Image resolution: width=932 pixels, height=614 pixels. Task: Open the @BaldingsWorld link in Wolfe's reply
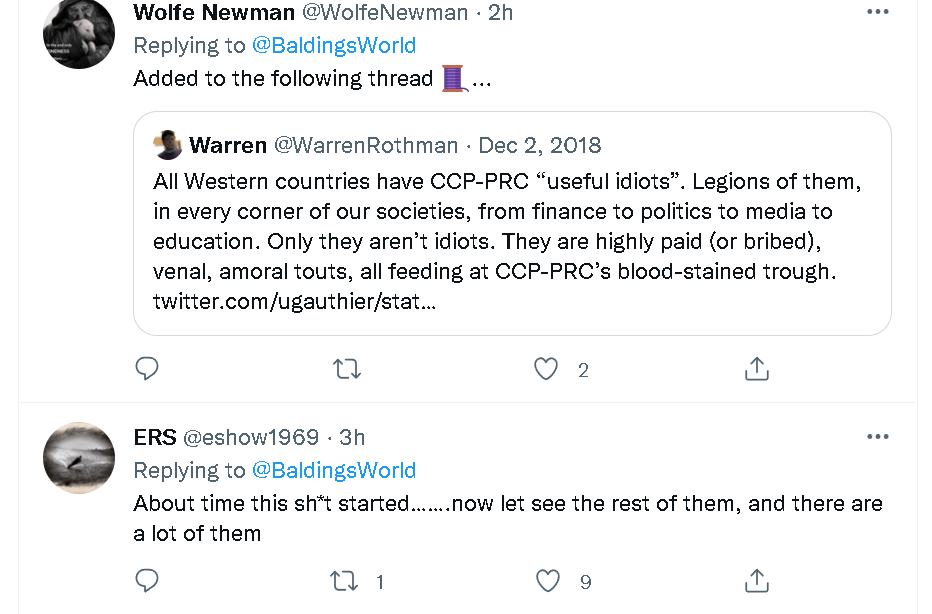[333, 45]
